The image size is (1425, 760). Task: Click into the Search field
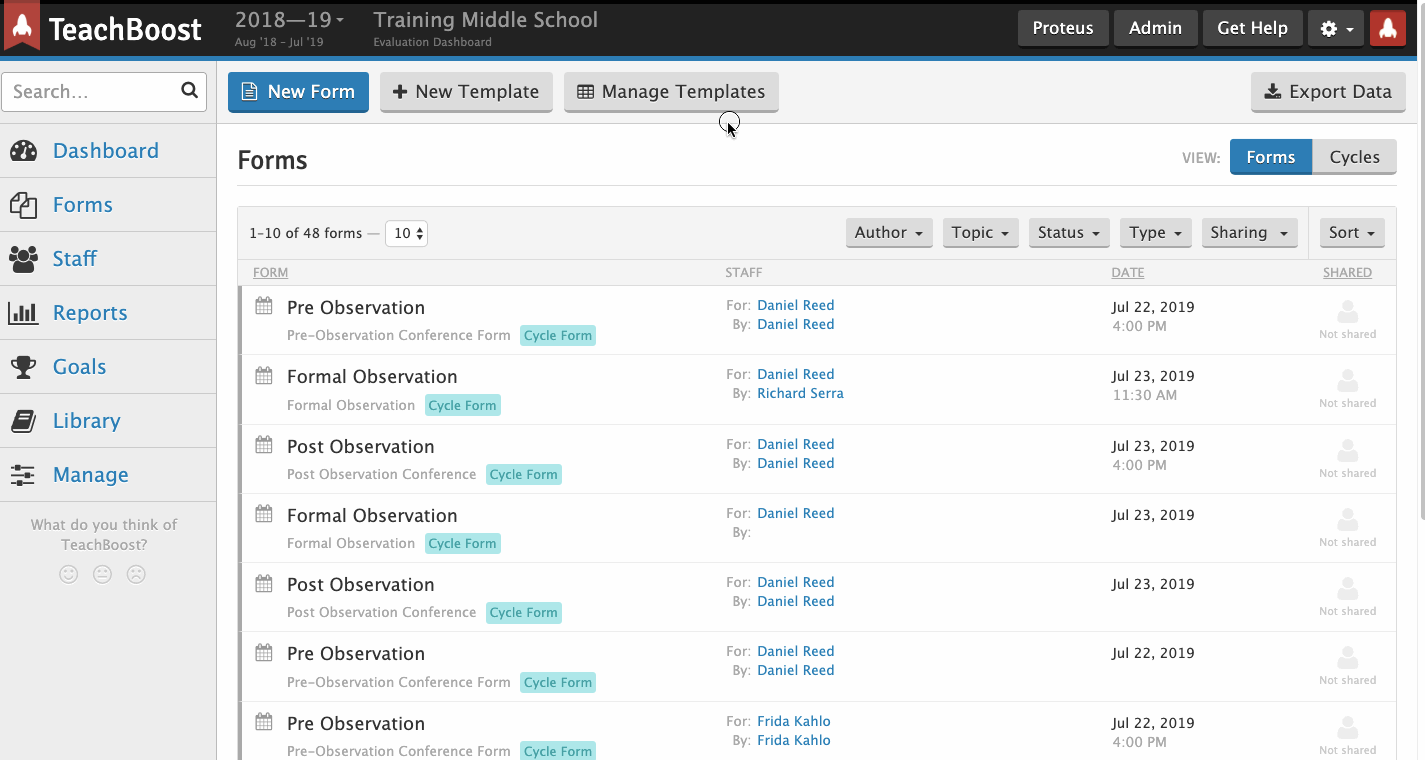tap(90, 92)
